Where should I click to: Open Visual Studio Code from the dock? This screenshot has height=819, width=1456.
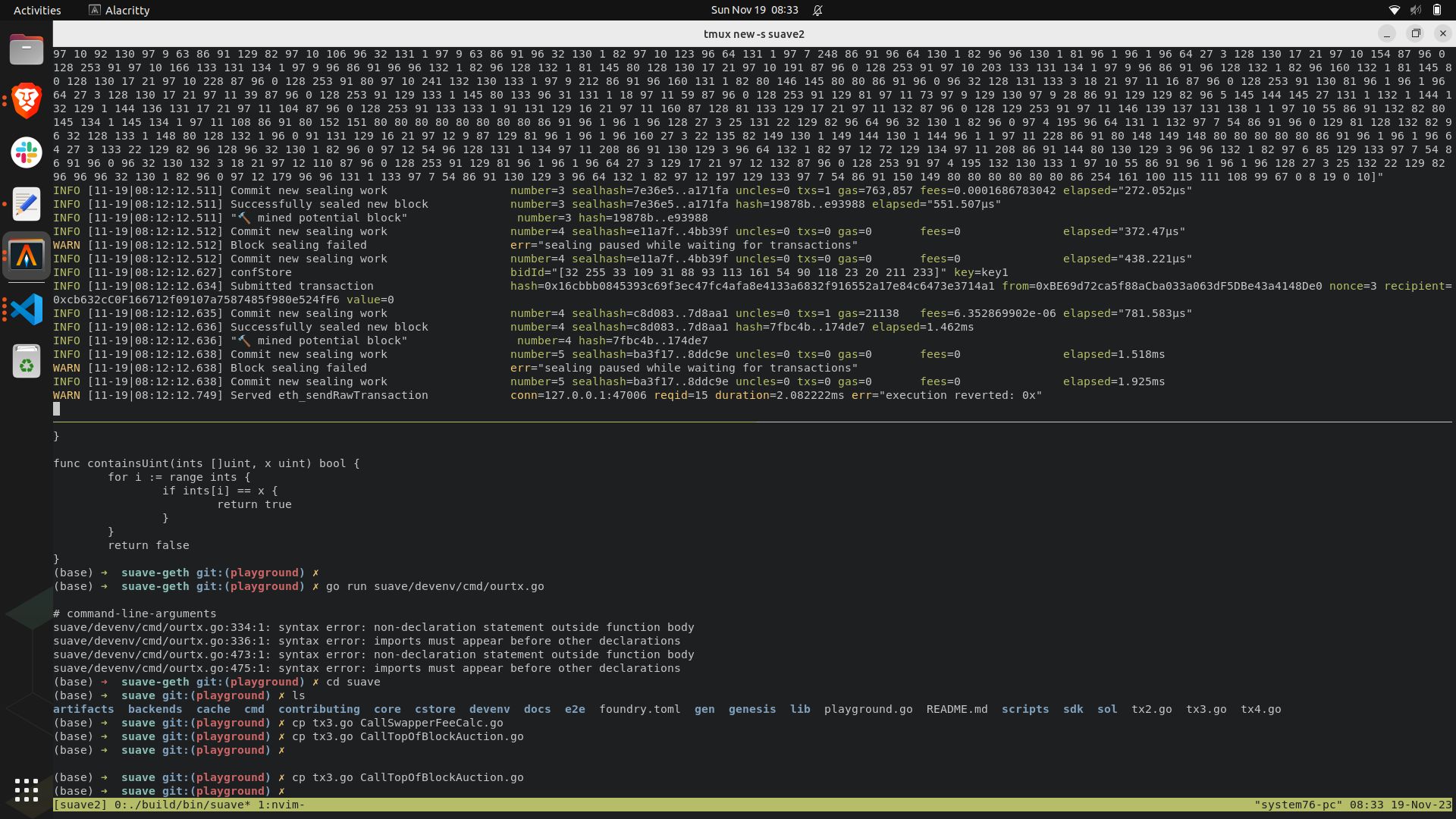coord(27,309)
